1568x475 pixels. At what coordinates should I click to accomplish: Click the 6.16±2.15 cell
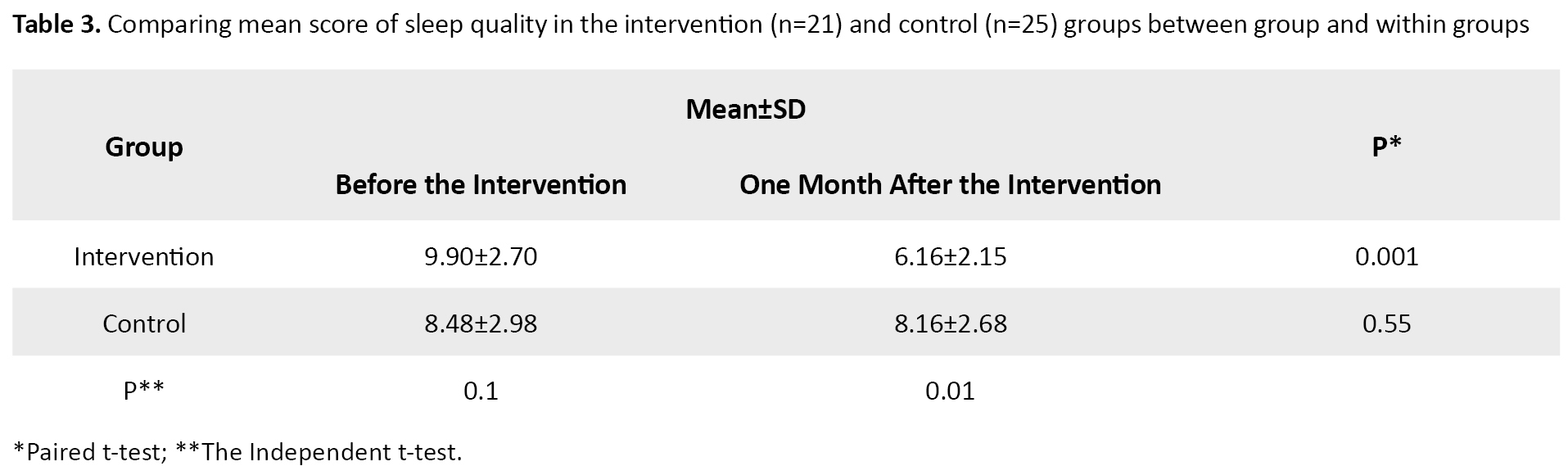950,257
